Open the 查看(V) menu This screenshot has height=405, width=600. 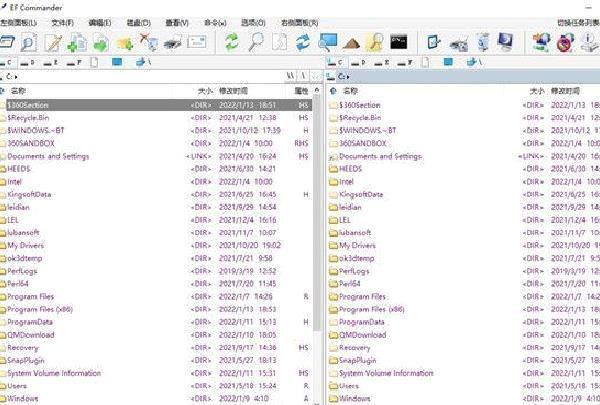pyautogui.click(x=177, y=23)
